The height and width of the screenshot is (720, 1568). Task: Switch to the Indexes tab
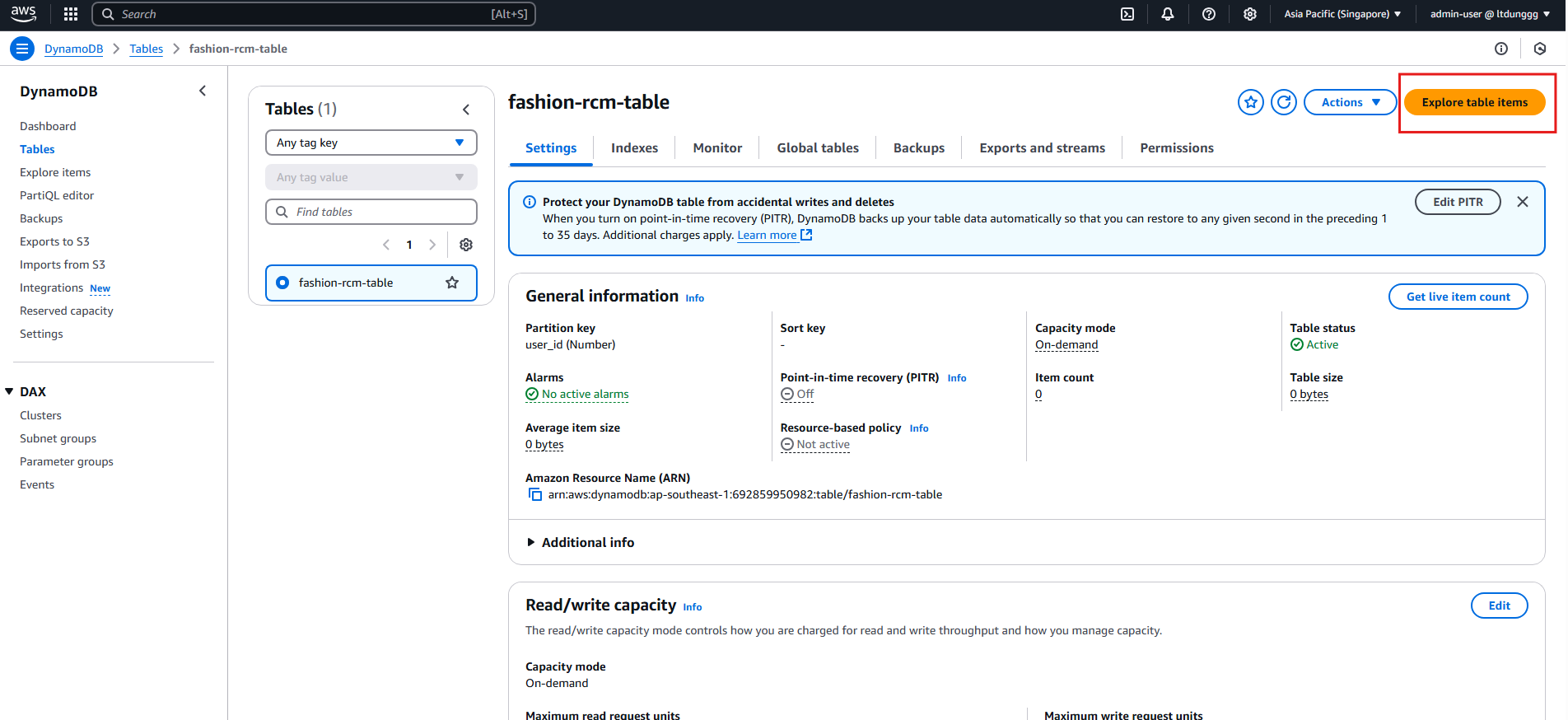click(634, 148)
